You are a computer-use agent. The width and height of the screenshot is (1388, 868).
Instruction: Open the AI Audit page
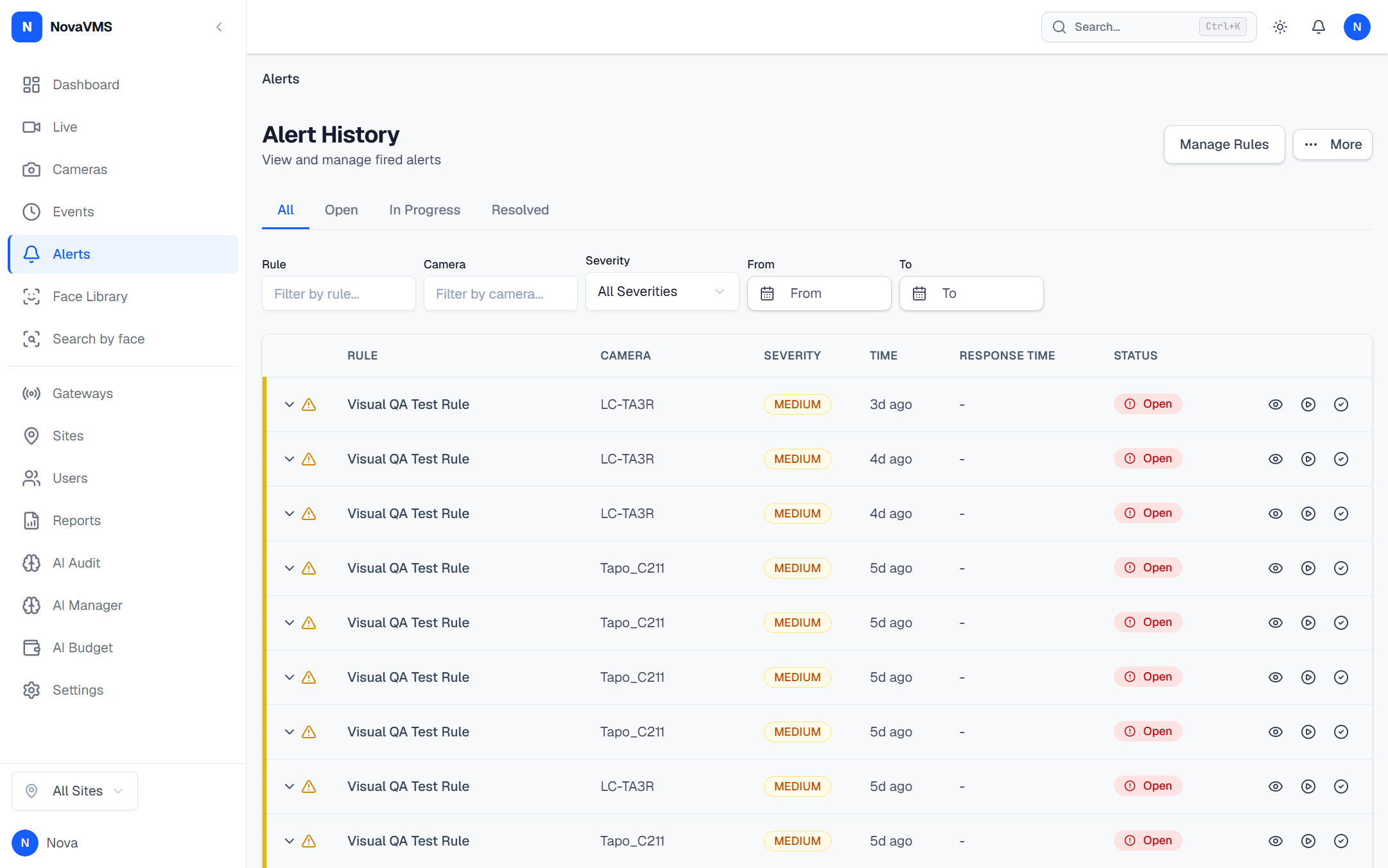(x=123, y=563)
